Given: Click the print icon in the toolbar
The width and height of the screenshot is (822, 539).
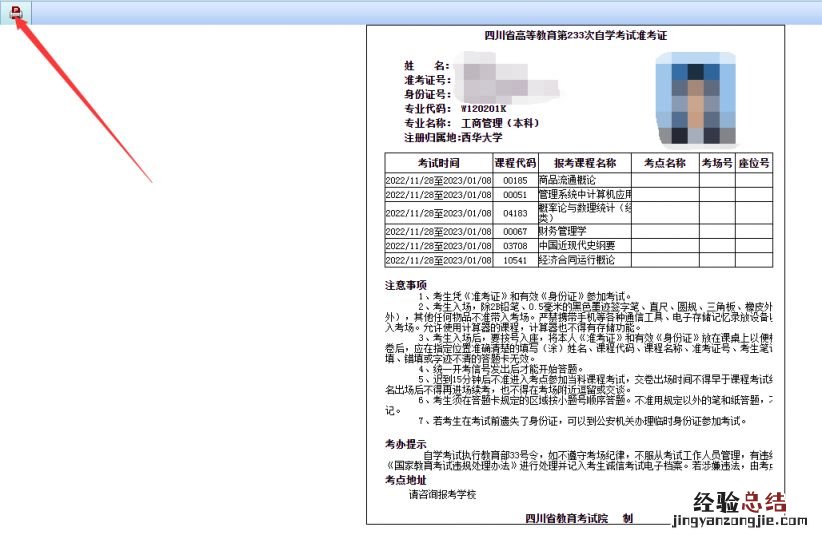Looking at the screenshot, I should (x=16, y=12).
